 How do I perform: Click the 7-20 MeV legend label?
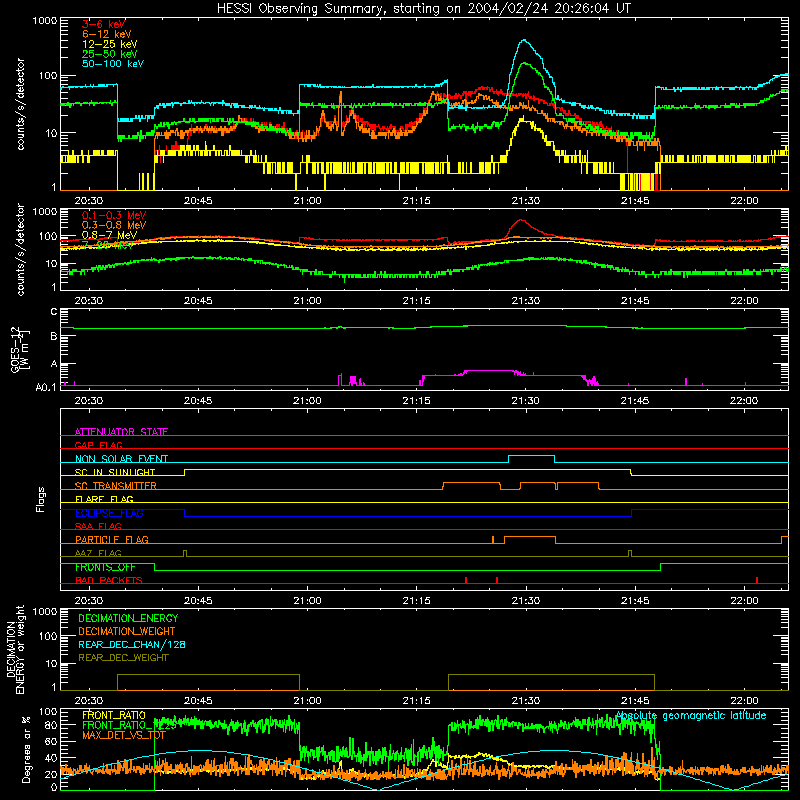tap(108, 245)
